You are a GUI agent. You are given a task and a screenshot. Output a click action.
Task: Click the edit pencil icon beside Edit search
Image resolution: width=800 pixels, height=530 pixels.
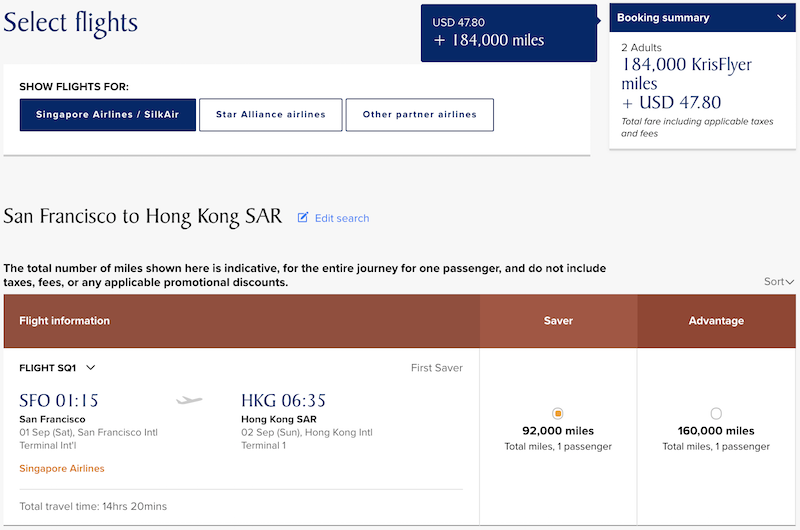coord(303,217)
